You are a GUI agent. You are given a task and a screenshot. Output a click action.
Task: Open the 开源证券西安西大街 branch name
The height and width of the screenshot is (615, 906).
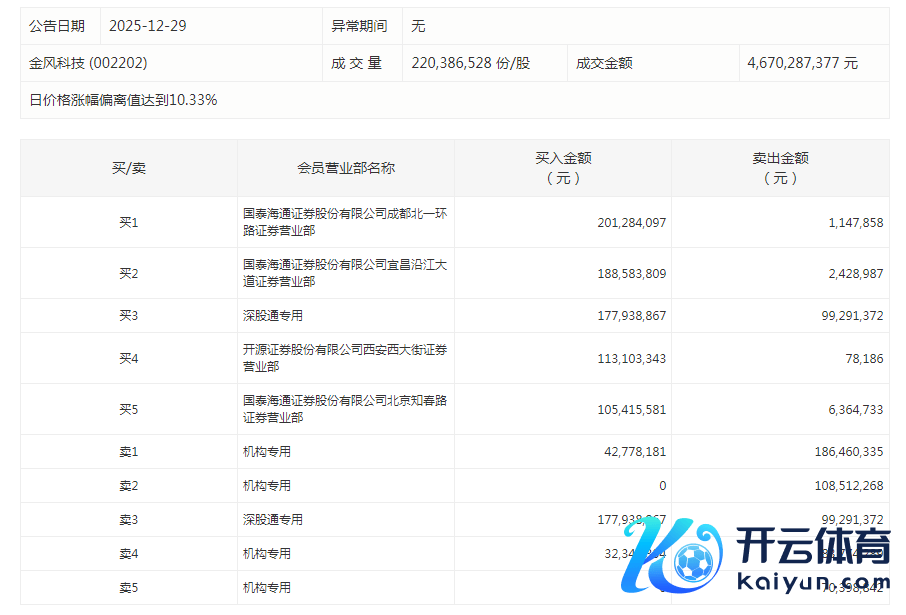pos(345,358)
